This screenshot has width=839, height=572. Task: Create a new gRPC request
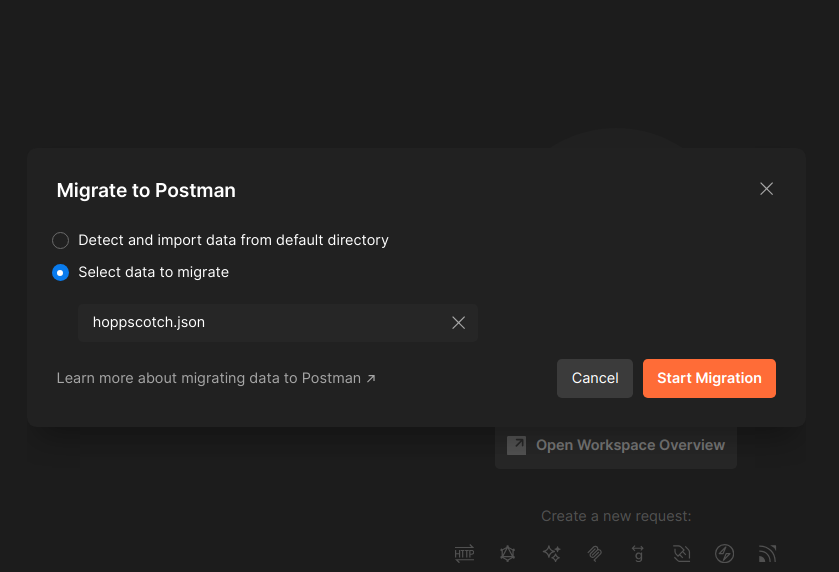[638, 553]
